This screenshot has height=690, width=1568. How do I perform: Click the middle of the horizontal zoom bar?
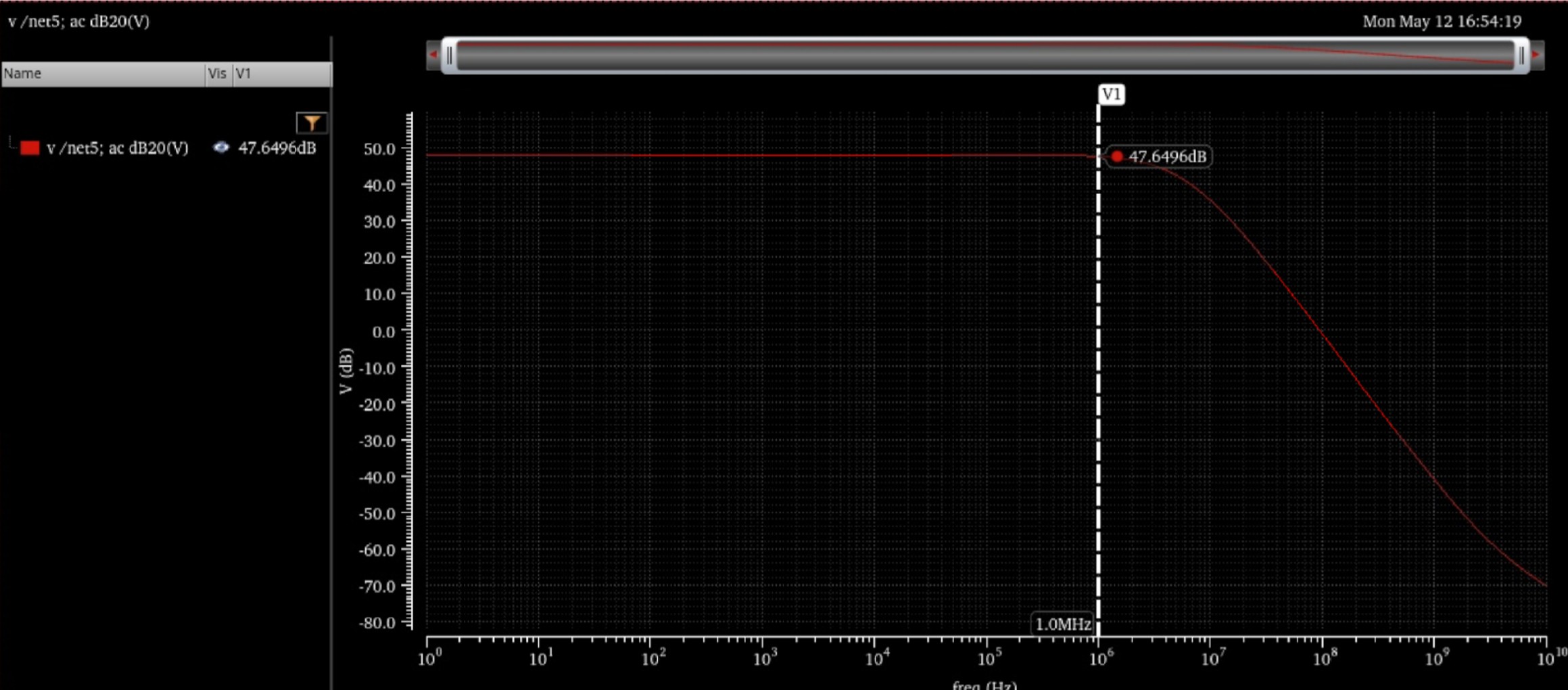(984, 55)
